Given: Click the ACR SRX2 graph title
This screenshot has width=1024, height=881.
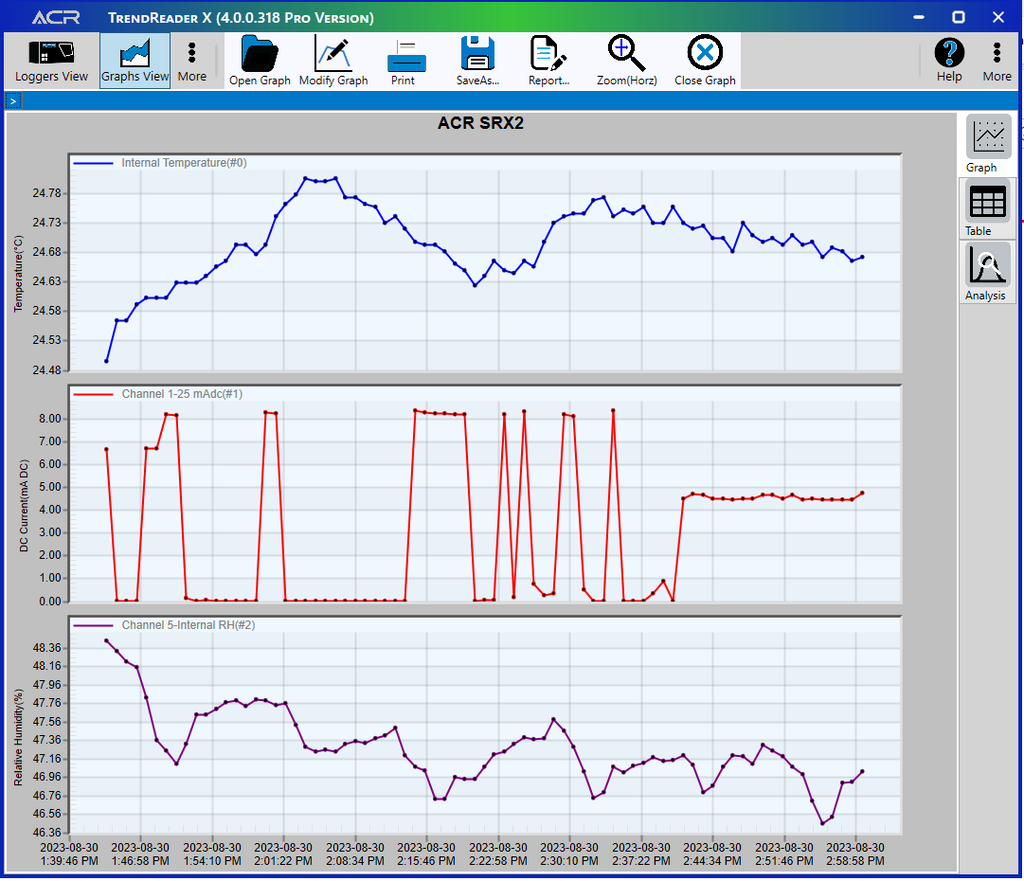Looking at the screenshot, I should 480,124.
